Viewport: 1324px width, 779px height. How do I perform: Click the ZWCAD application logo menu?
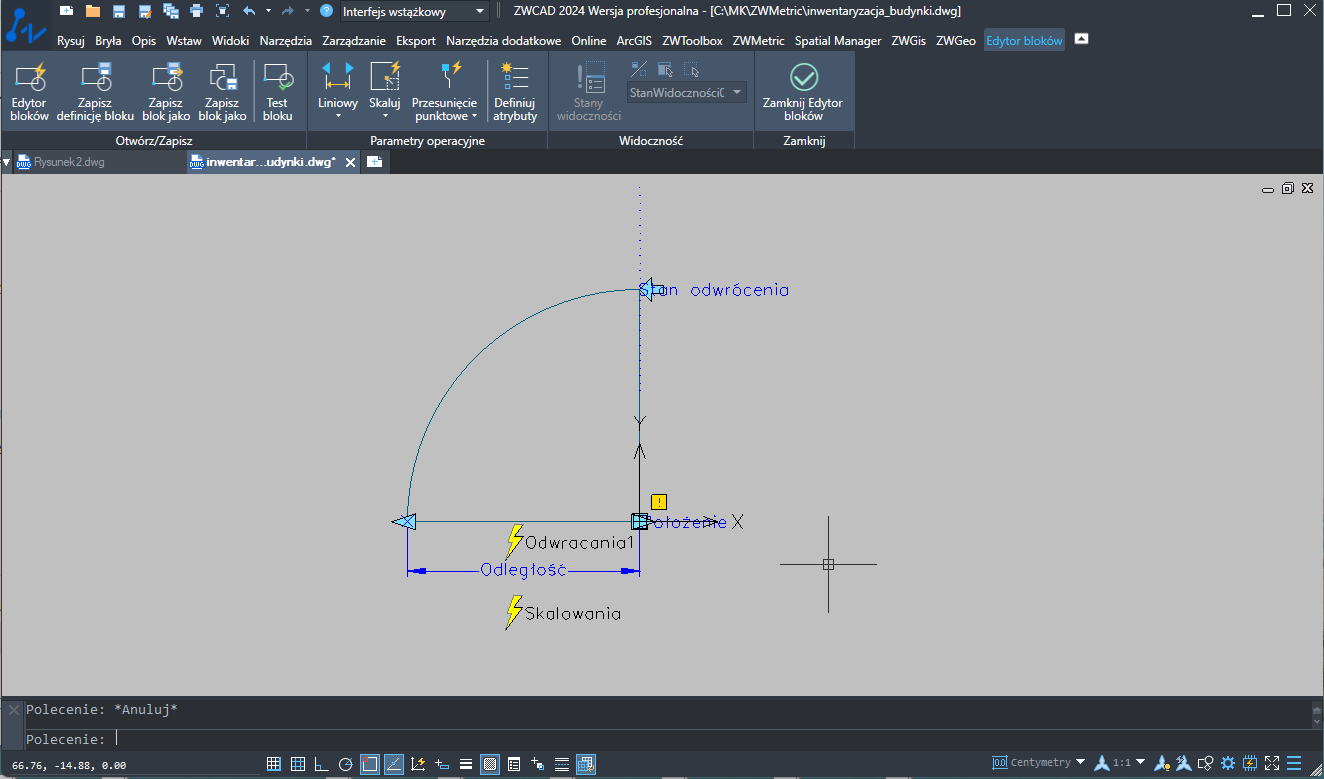pyautogui.click(x=25, y=24)
